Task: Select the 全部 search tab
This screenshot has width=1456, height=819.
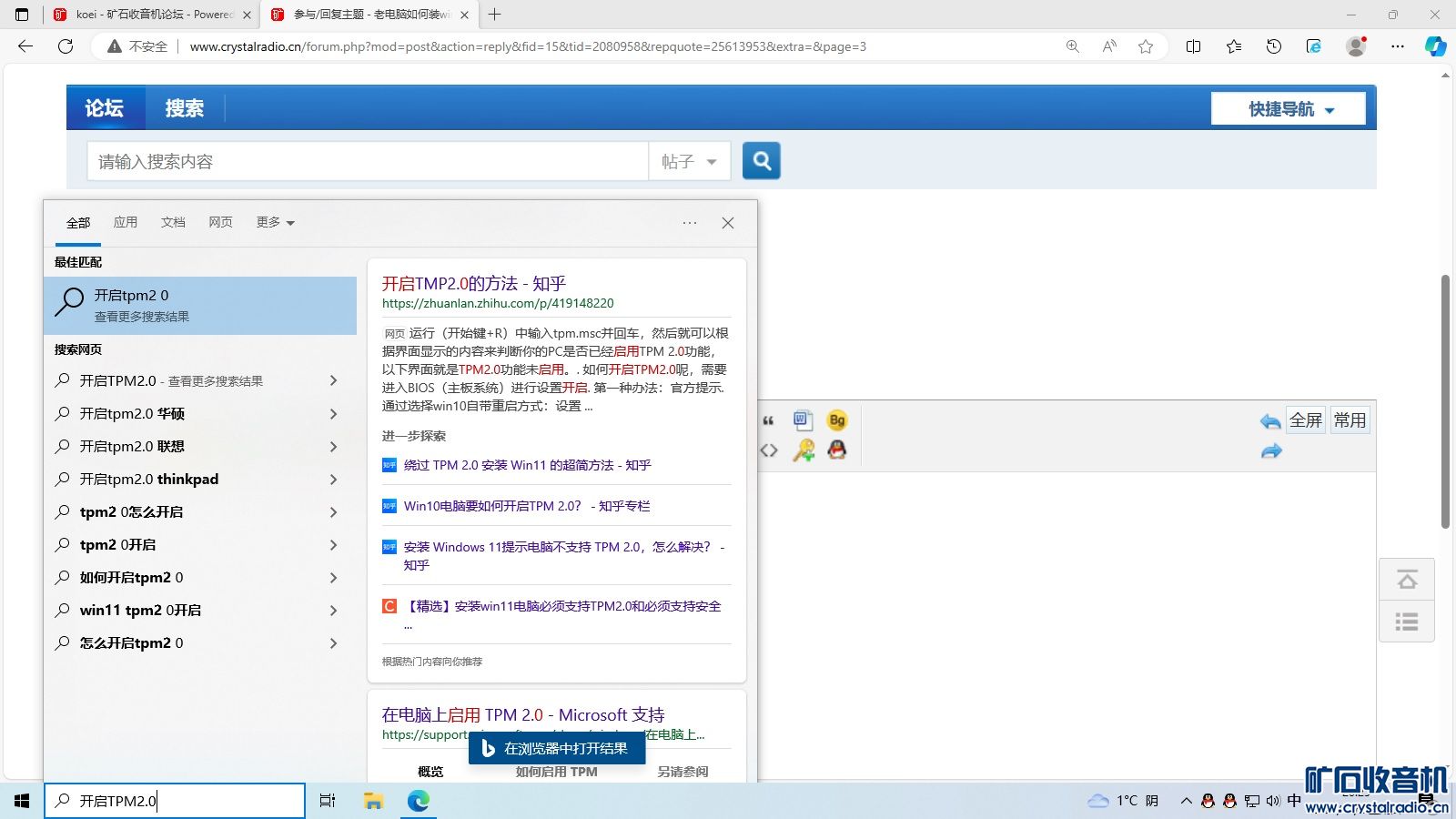Action: [x=78, y=223]
